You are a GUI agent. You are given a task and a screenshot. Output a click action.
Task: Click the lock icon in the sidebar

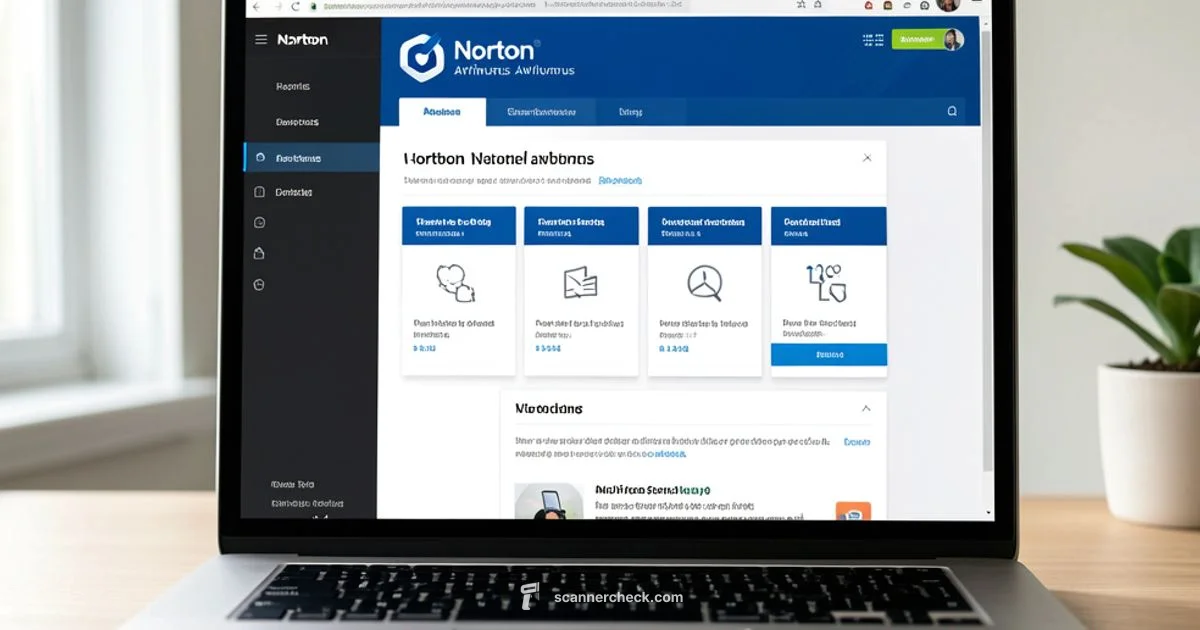[x=259, y=253]
